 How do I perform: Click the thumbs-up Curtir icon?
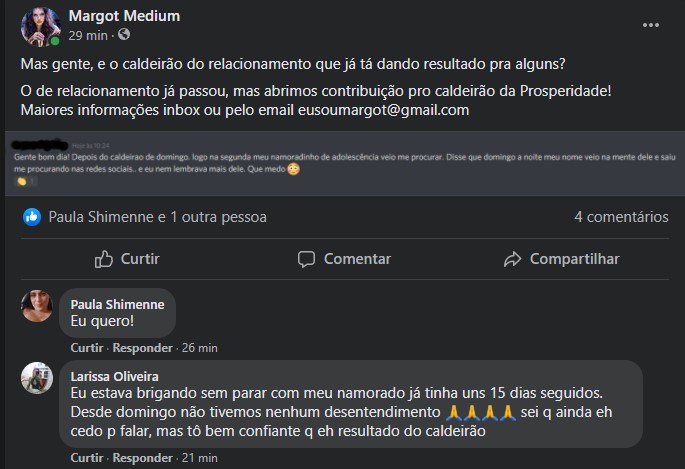point(104,259)
